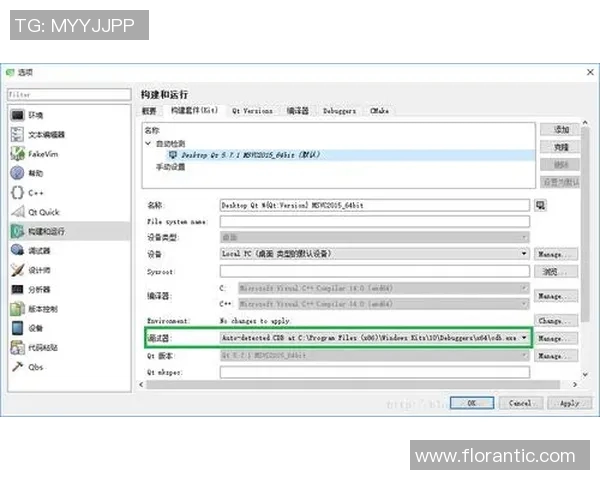The height and width of the screenshot is (480, 600).
Task: Click the "No changes to apply" environment text
Action: pyautogui.click(x=255, y=321)
